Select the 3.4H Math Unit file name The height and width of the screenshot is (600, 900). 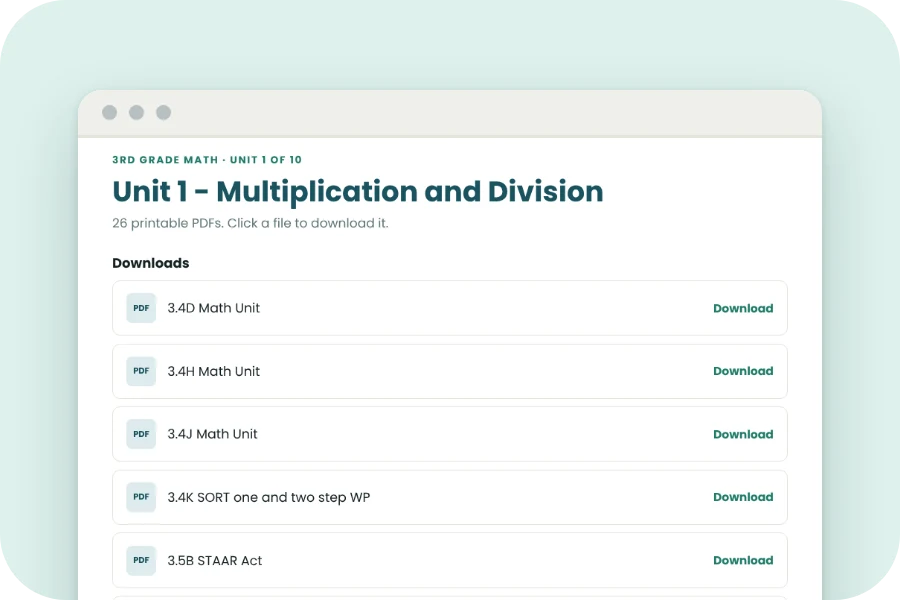(214, 371)
